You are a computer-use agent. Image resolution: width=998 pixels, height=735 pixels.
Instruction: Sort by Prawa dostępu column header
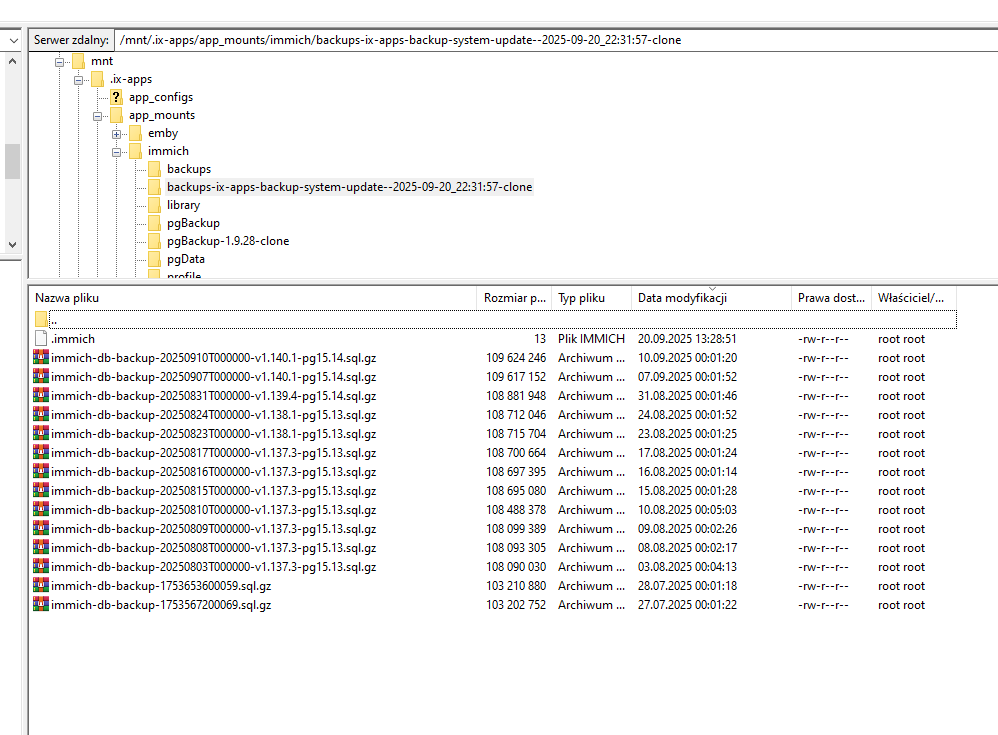point(831,298)
